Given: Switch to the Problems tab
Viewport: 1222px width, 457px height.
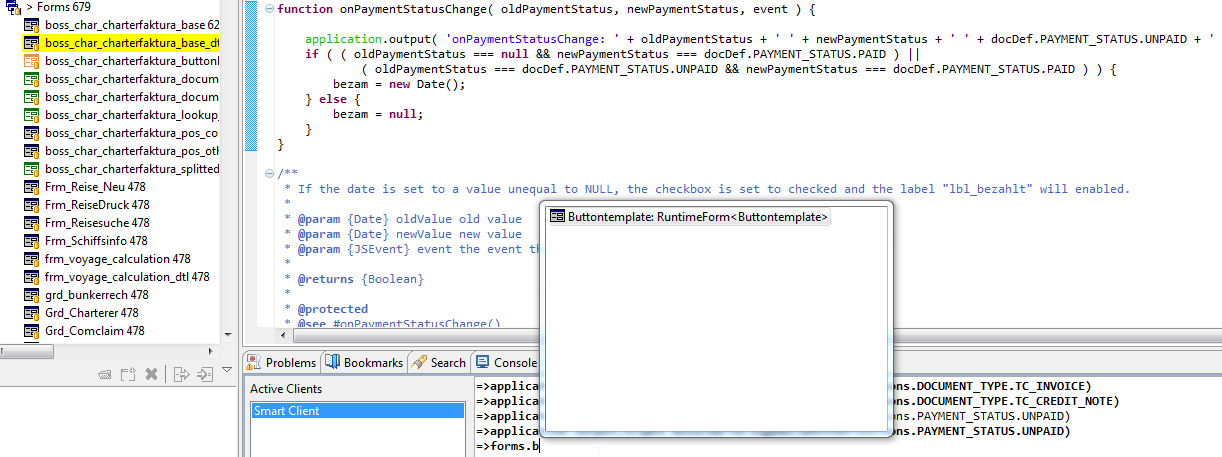Looking at the screenshot, I should (x=281, y=362).
